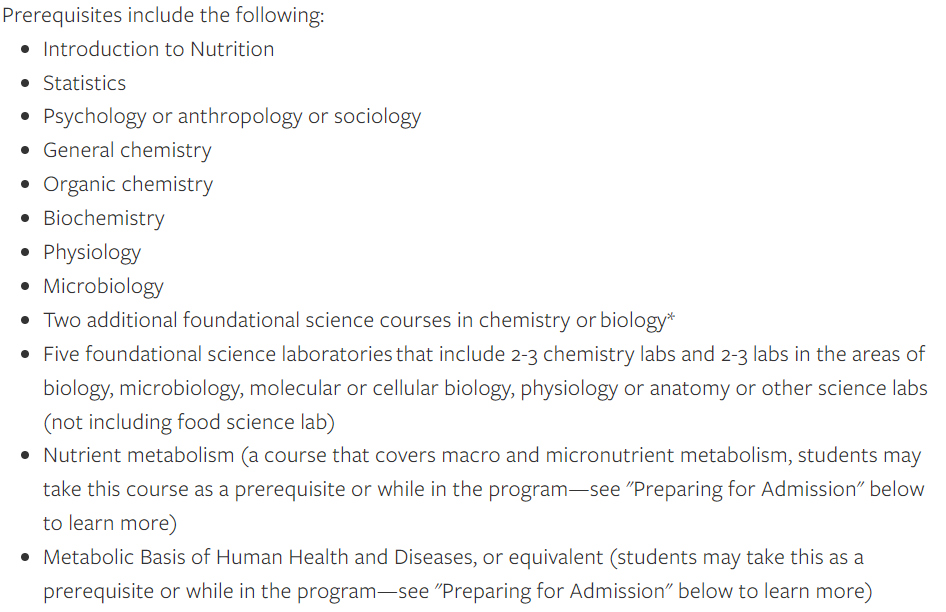This screenshot has height=612, width=946.
Task: Click the 'Biochemistry' prerequisite
Action: click(x=104, y=218)
